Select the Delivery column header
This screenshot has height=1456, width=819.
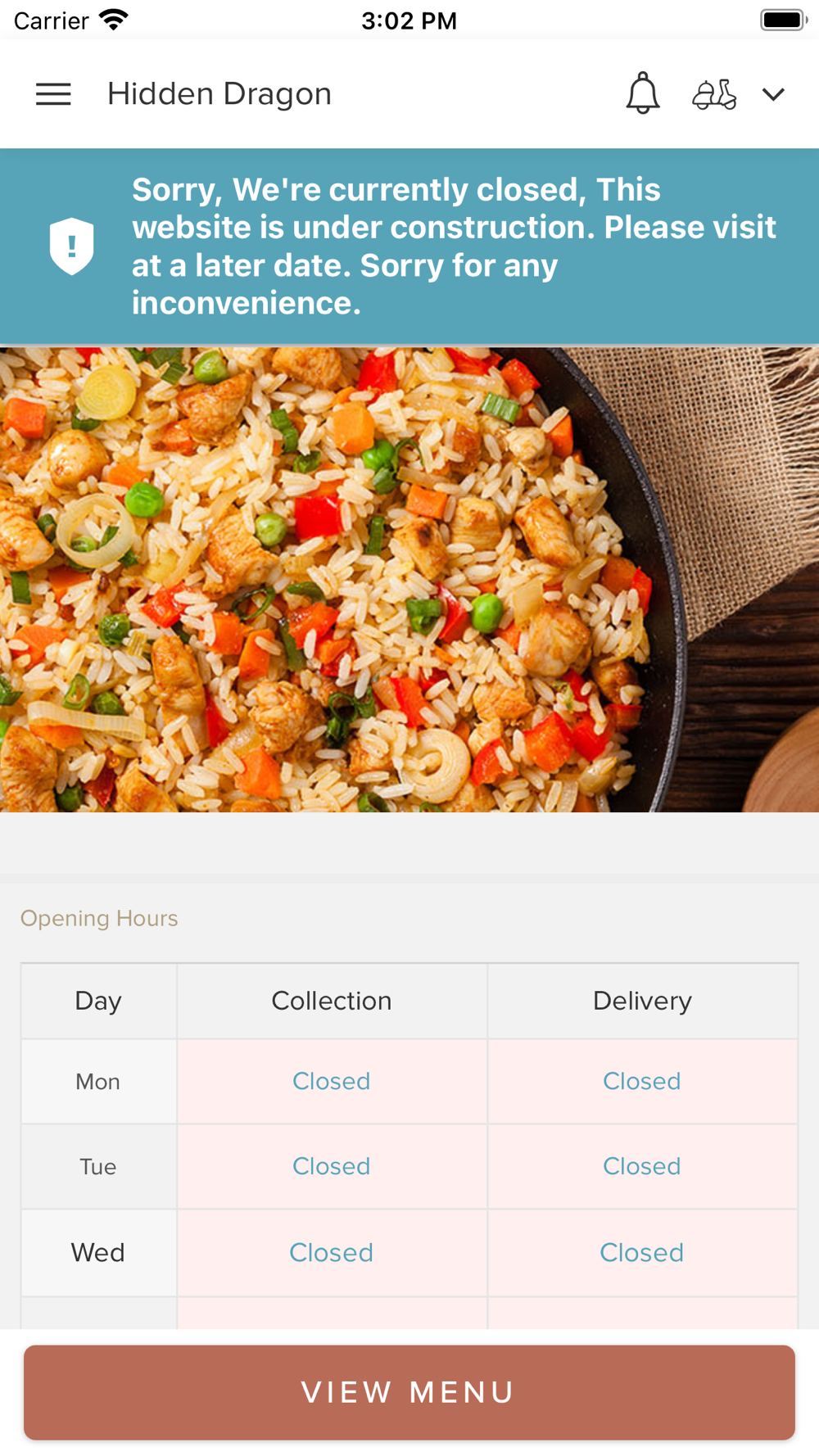point(643,1001)
